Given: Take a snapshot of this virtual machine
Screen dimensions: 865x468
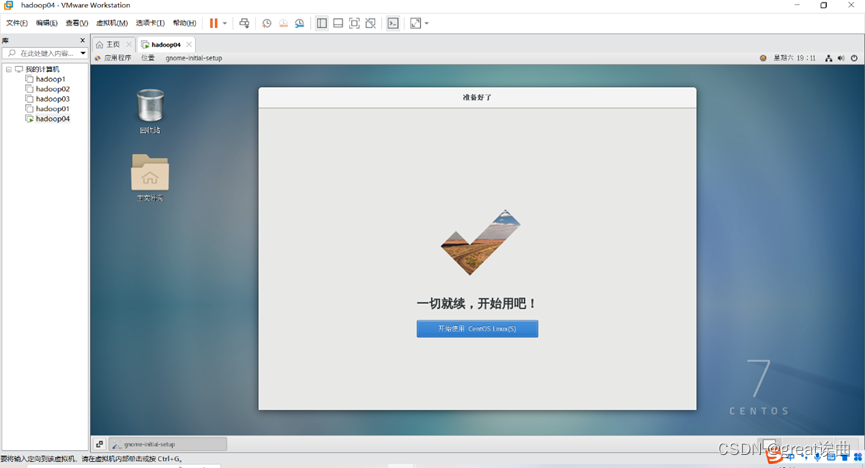Looking at the screenshot, I should (x=266, y=23).
